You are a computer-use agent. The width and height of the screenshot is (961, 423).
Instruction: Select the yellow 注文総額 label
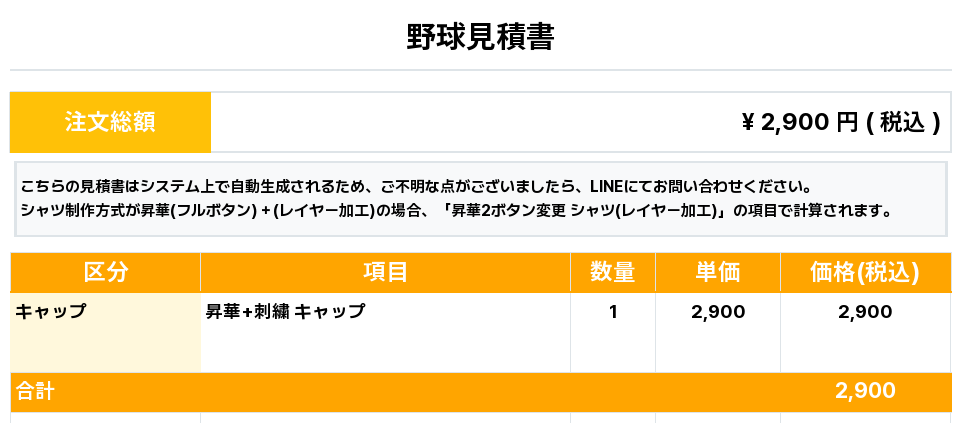(110, 122)
